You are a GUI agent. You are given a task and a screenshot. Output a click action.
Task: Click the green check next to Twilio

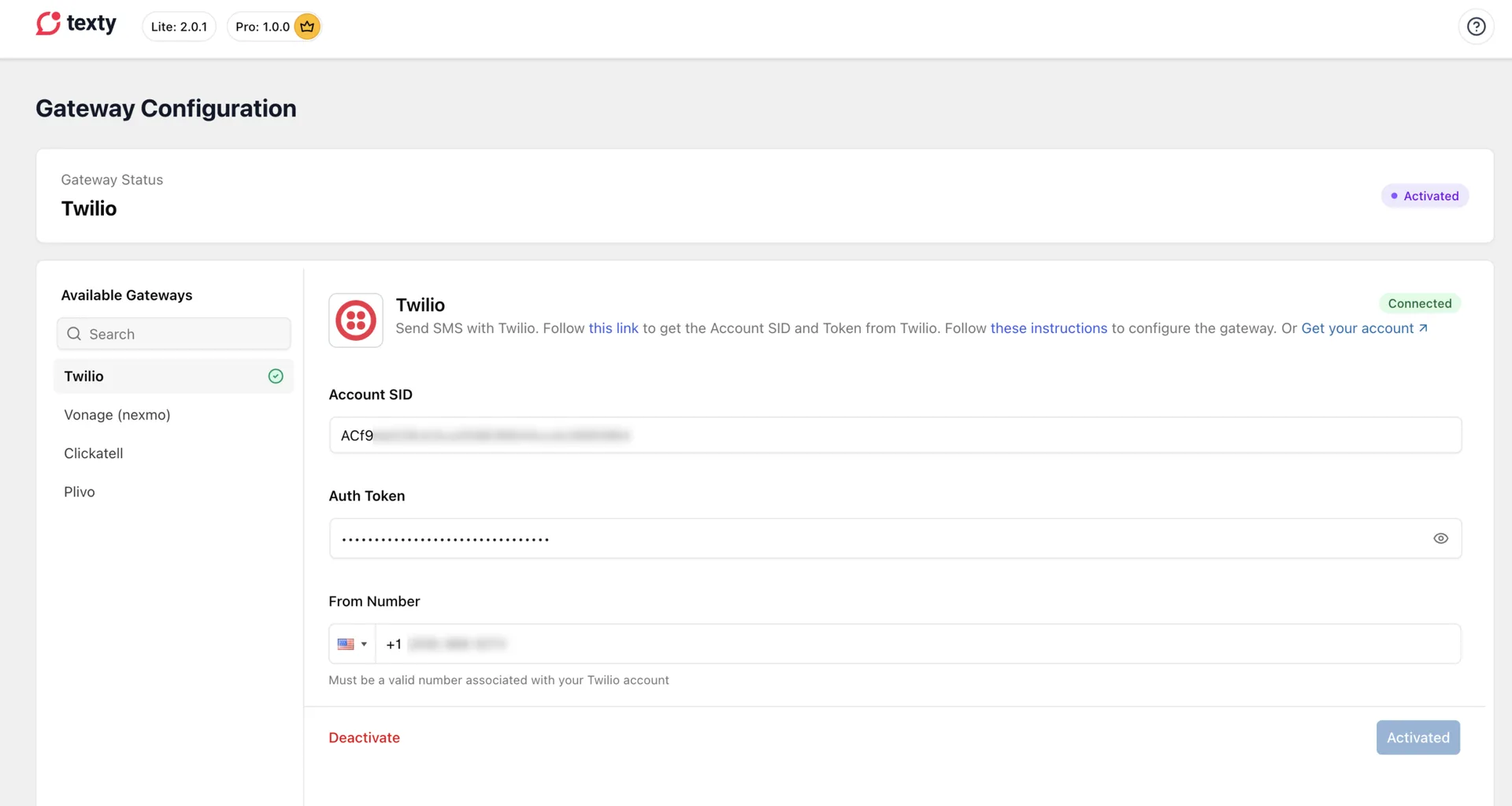(276, 376)
